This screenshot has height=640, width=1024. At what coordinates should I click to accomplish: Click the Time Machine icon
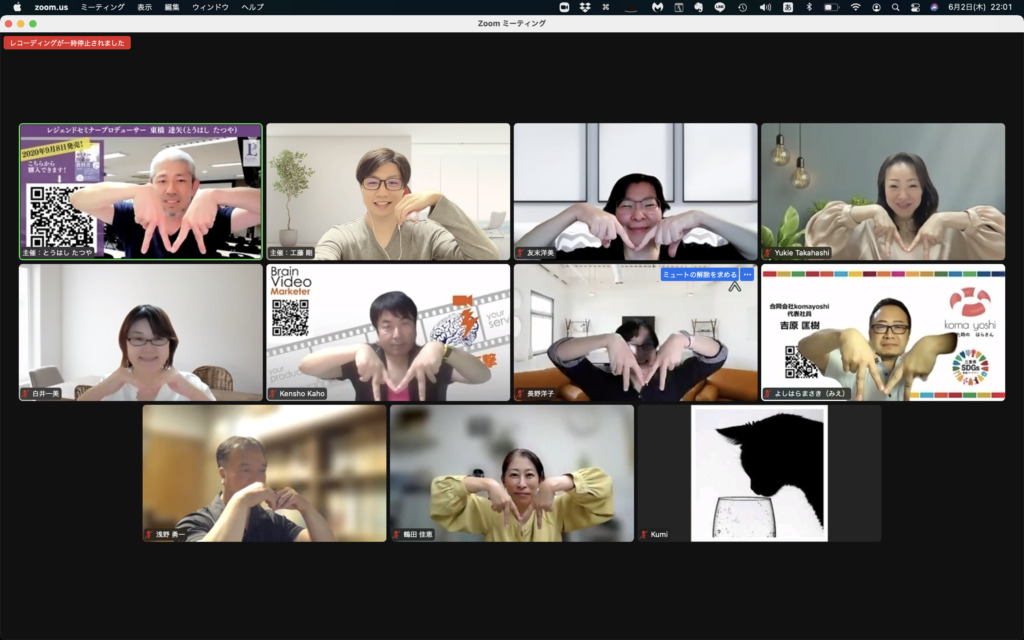(x=742, y=7)
